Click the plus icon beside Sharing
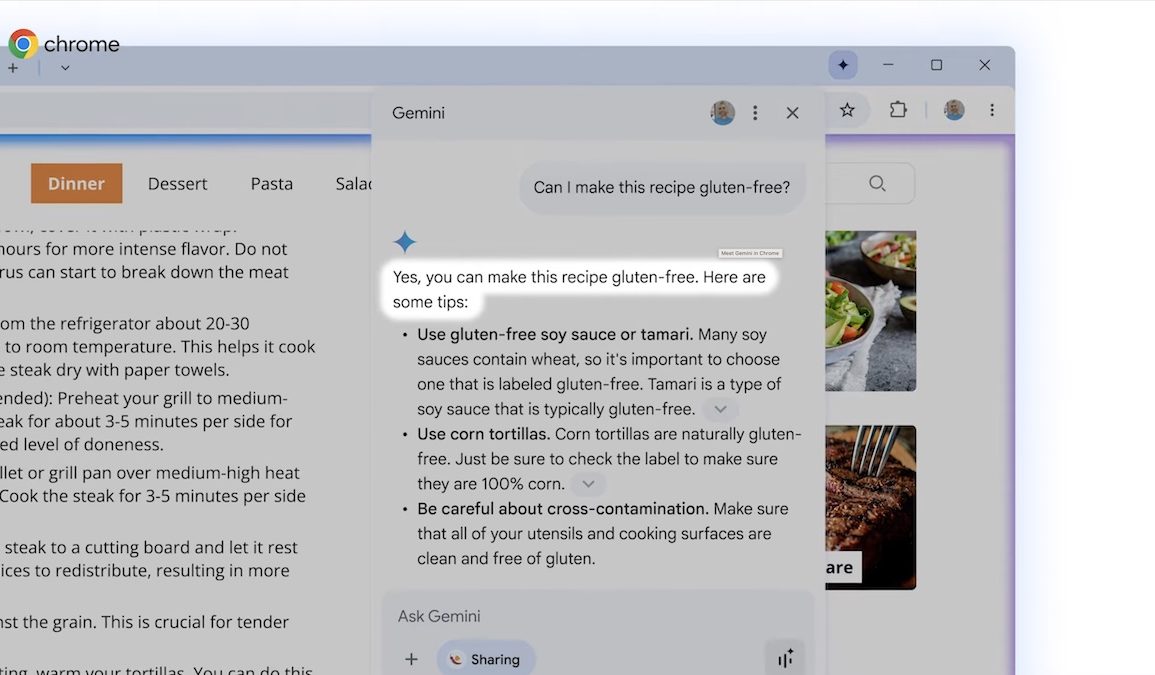 click(x=411, y=659)
